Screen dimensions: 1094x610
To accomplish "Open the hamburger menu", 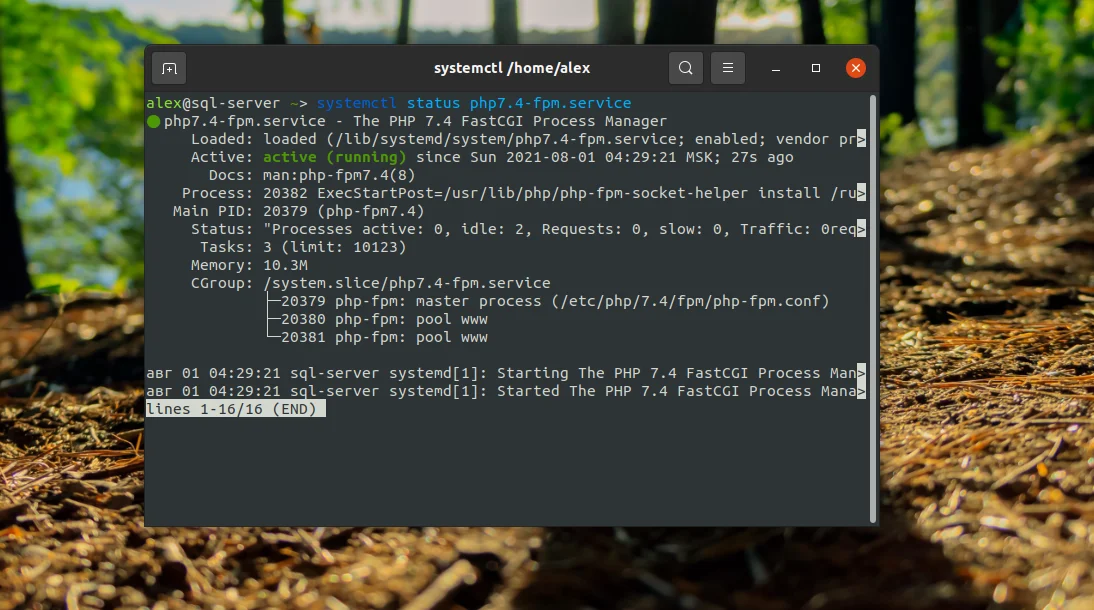I will (x=727, y=68).
